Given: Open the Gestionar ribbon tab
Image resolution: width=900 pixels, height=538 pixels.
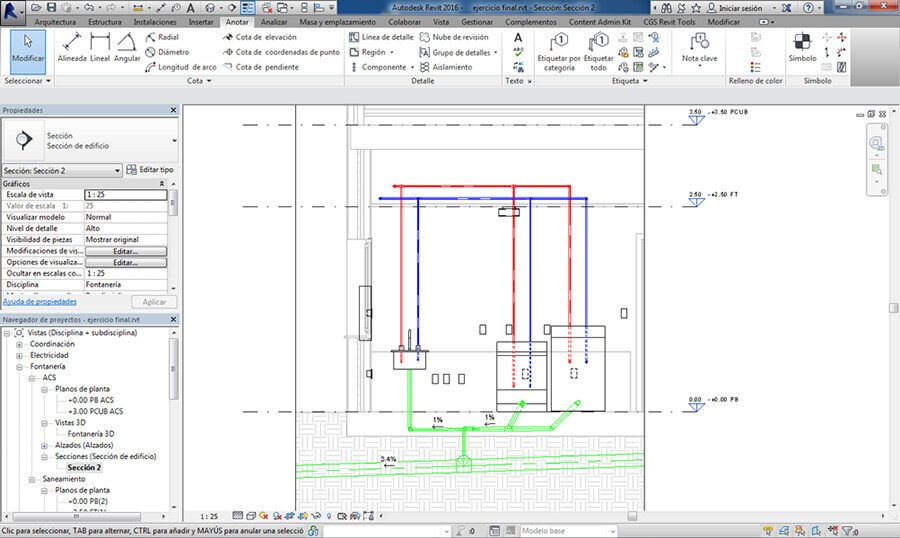Looking at the screenshot, I should click(477, 21).
